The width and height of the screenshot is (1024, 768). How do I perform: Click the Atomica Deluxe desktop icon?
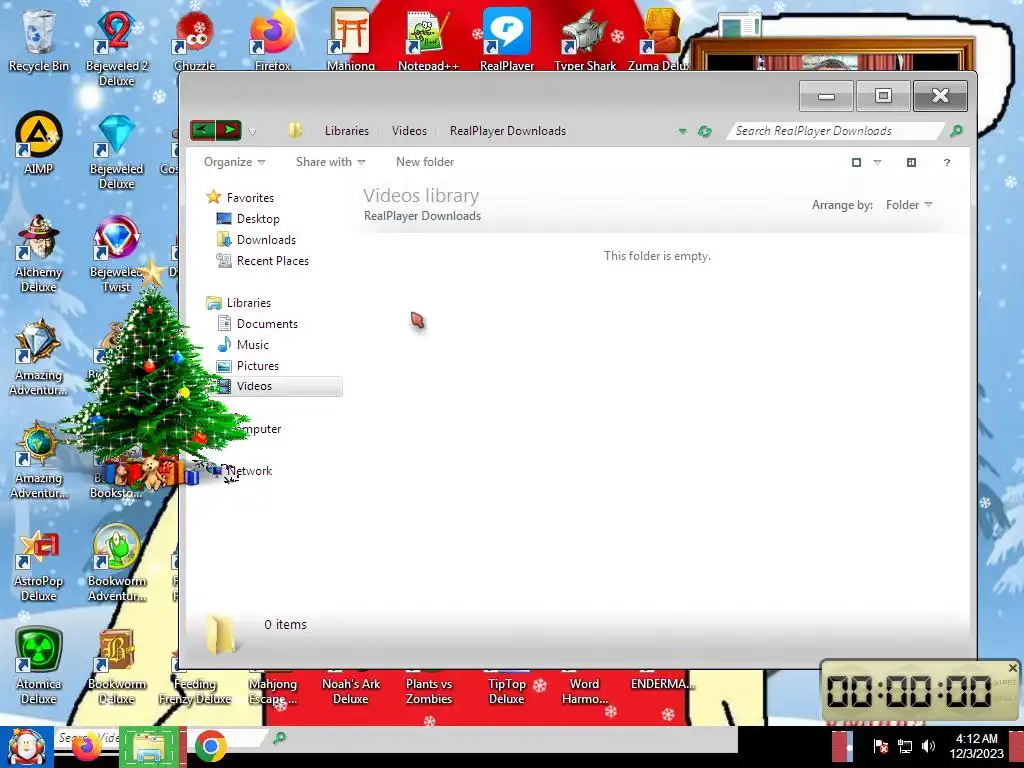(x=39, y=667)
